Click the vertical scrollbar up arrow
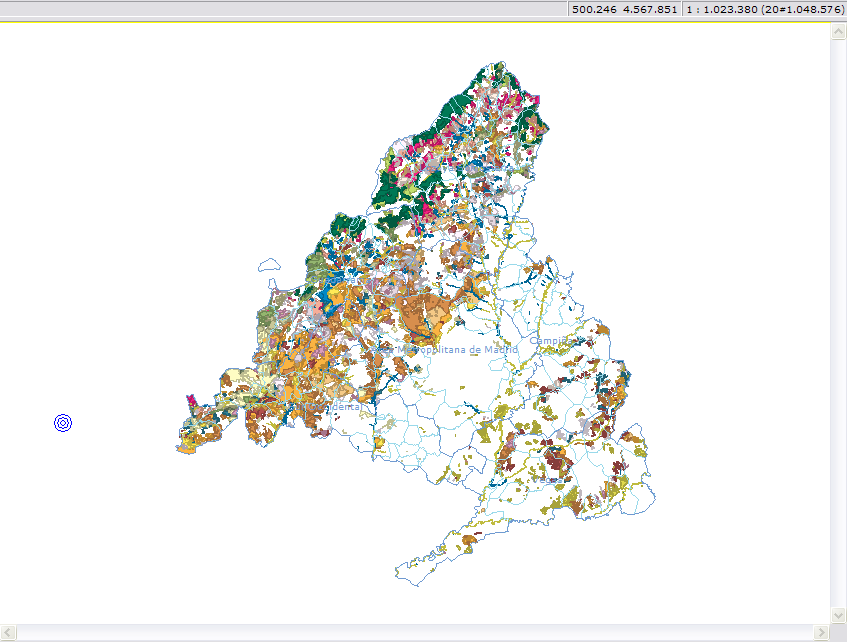This screenshot has height=642, width=847. (838, 32)
